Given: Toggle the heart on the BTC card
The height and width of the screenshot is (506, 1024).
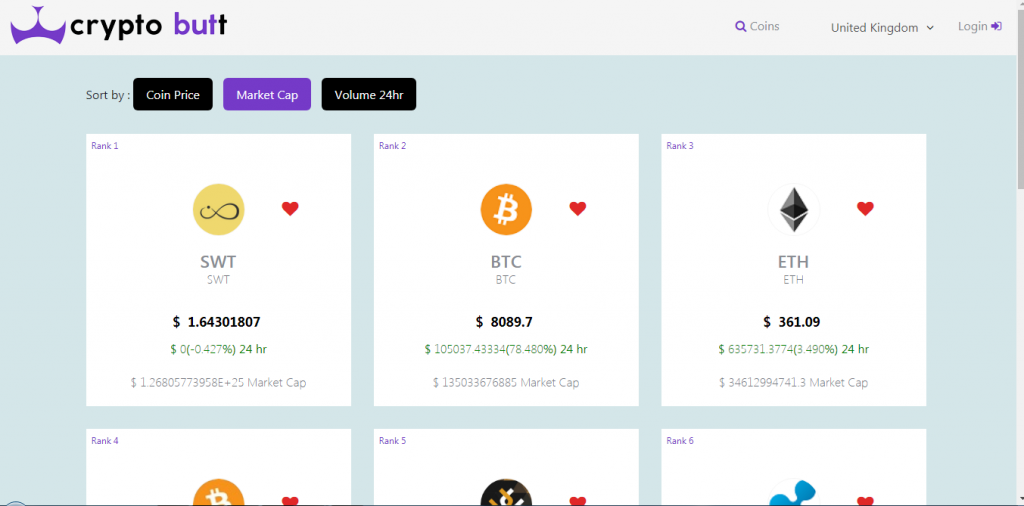Looking at the screenshot, I should [577, 208].
